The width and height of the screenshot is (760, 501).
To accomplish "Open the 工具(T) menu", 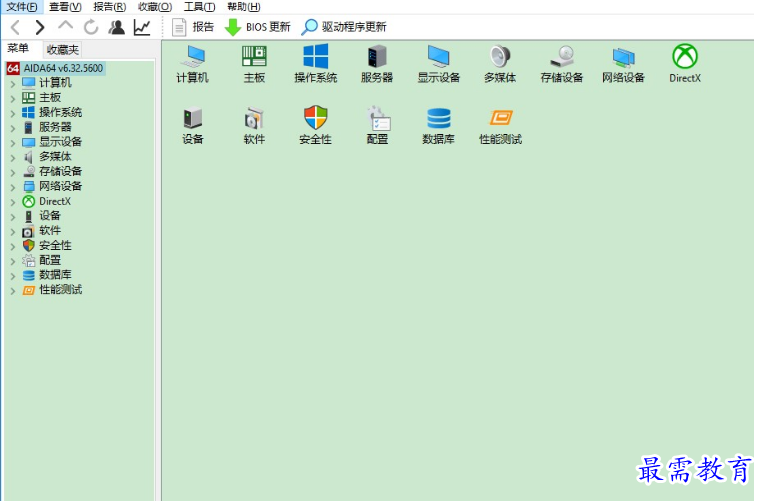I will pyautogui.click(x=199, y=7).
